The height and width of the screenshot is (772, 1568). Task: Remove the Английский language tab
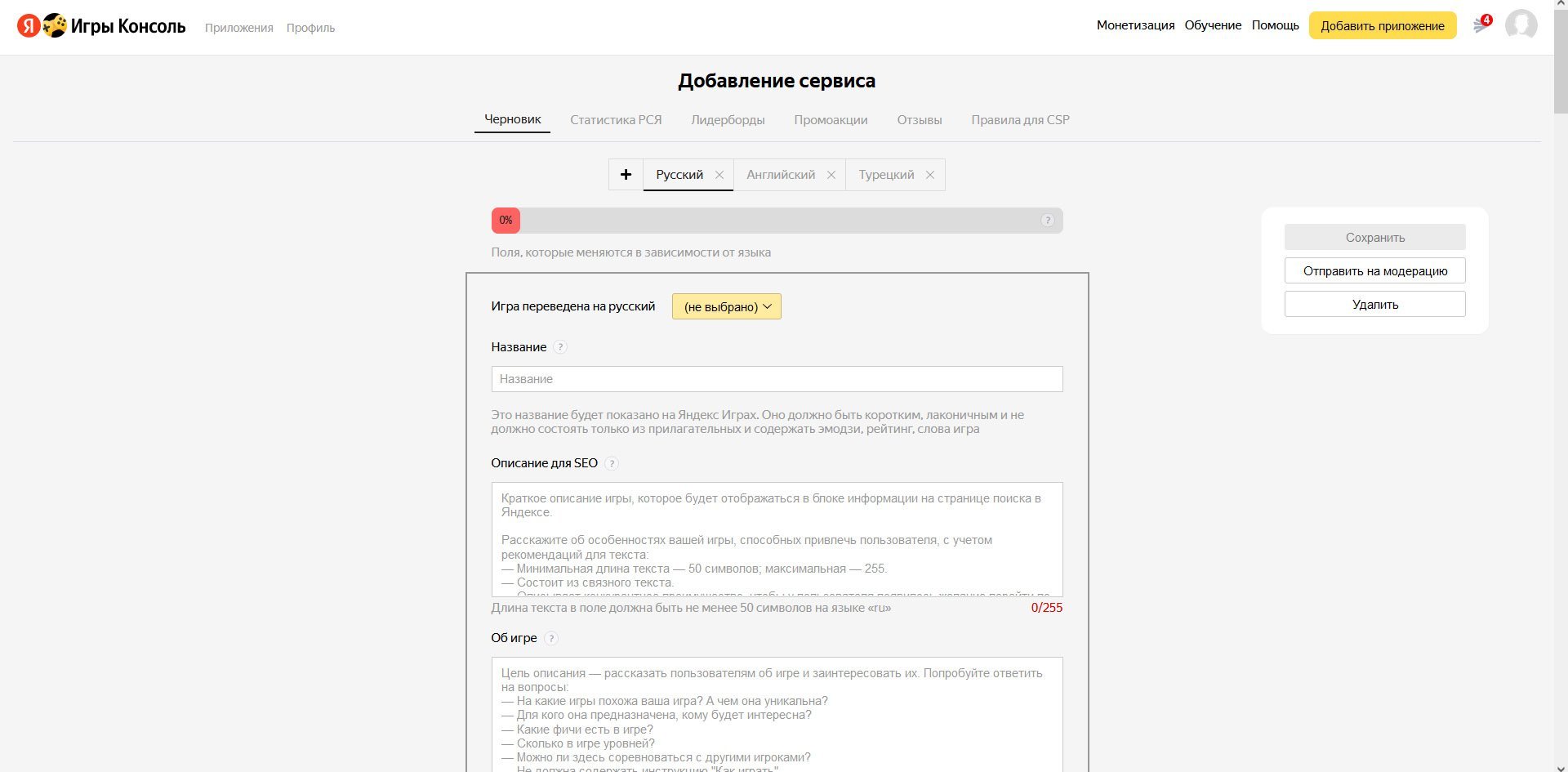click(x=831, y=175)
